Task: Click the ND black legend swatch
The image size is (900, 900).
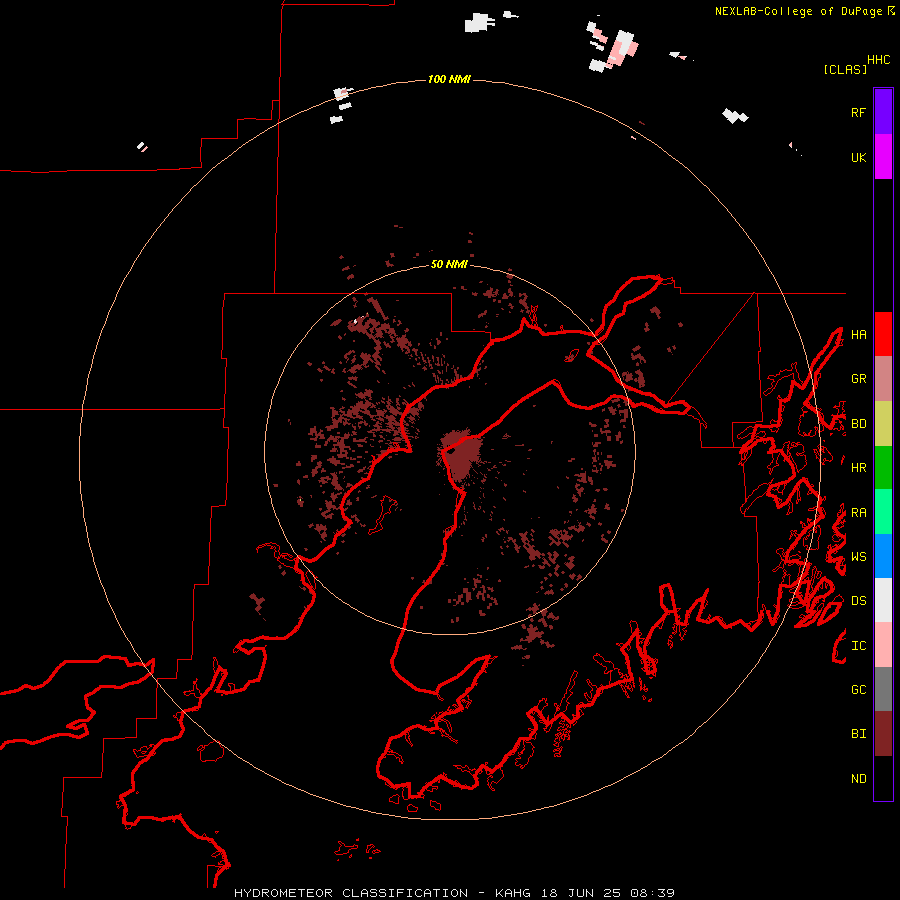Action: tap(883, 778)
